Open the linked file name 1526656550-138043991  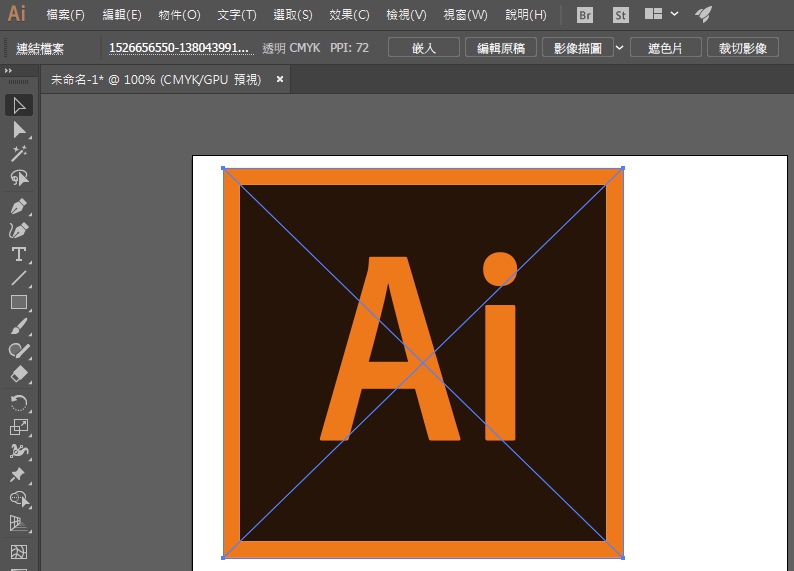[181, 48]
